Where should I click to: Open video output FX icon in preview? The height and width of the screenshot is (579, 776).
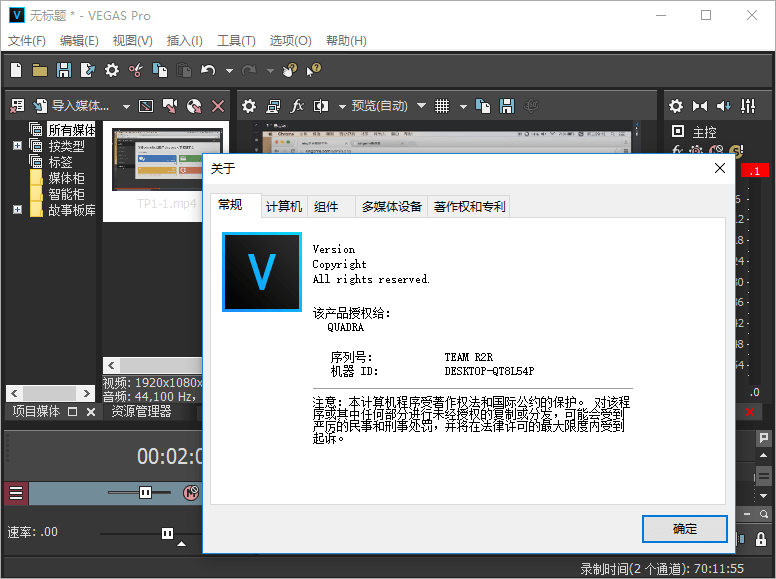coord(297,105)
